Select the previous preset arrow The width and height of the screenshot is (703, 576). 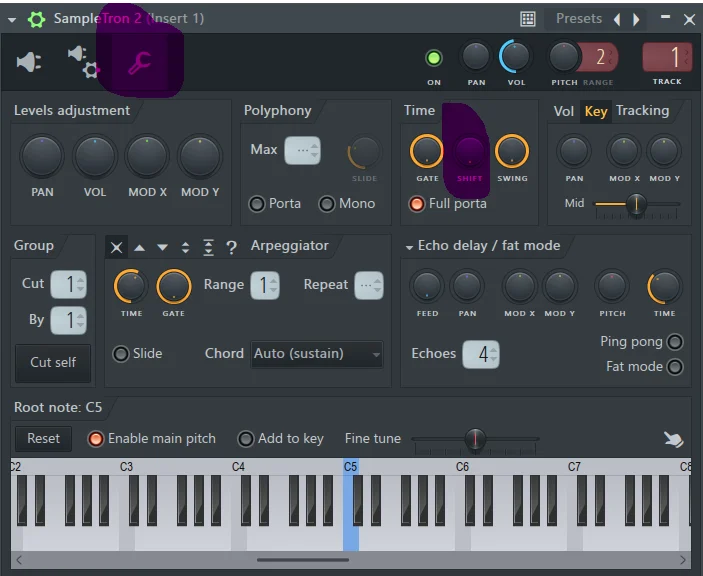click(617, 19)
